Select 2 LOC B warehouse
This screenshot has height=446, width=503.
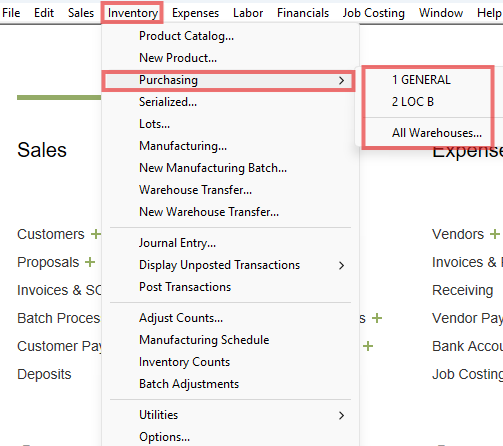tap(413, 102)
